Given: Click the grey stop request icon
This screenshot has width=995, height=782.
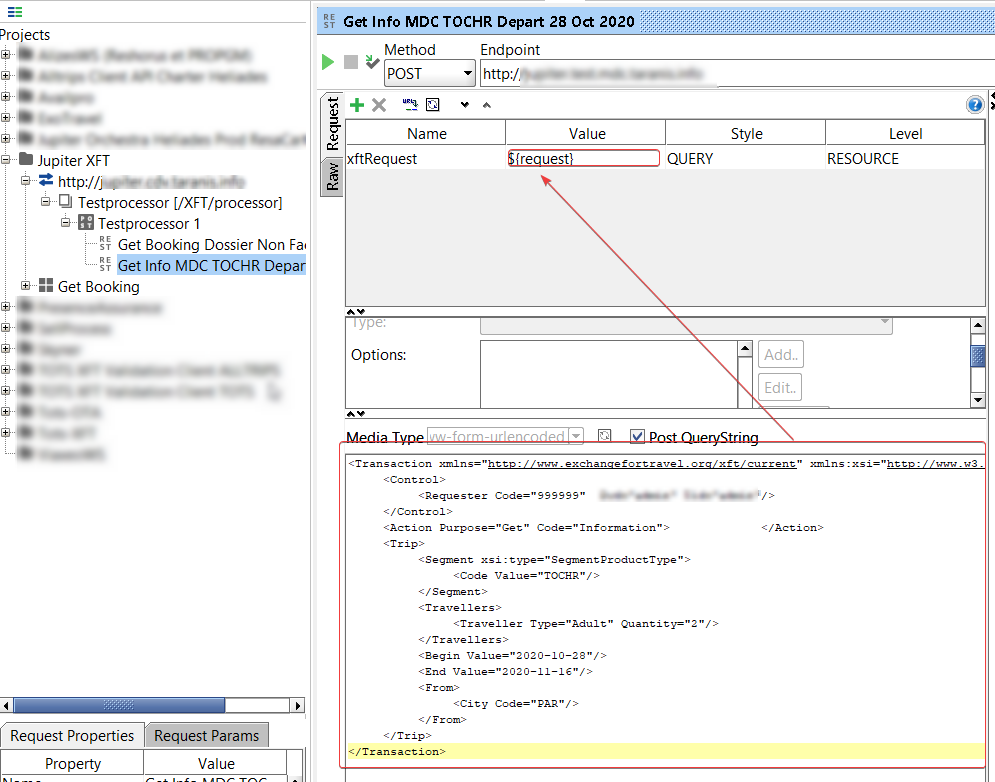Looking at the screenshot, I should [351, 62].
